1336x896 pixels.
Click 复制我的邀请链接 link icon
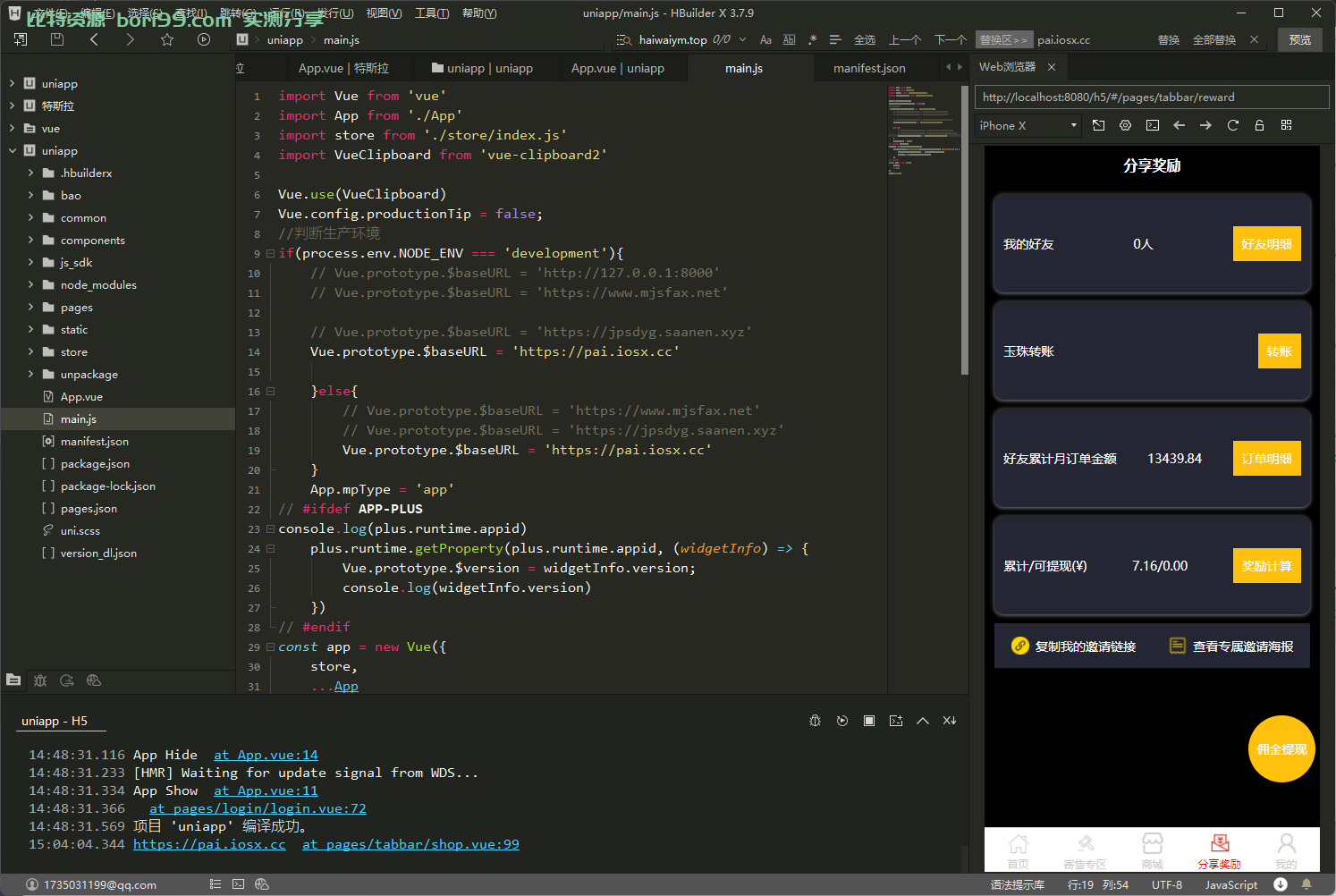(x=1019, y=646)
